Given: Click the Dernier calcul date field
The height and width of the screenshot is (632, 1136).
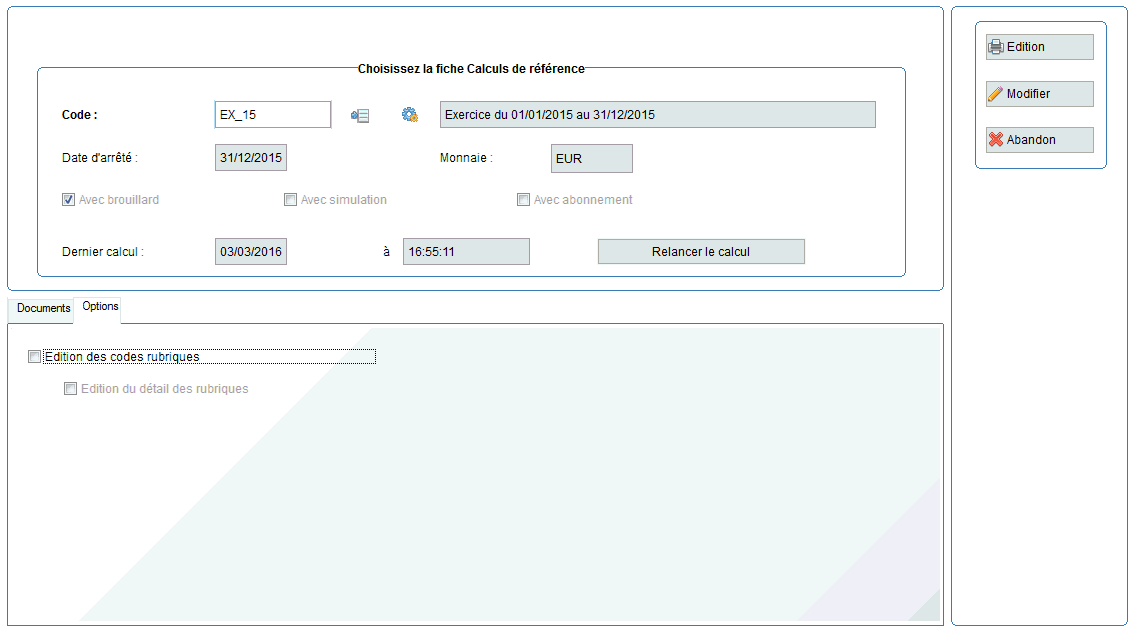Looking at the screenshot, I should tap(251, 252).
